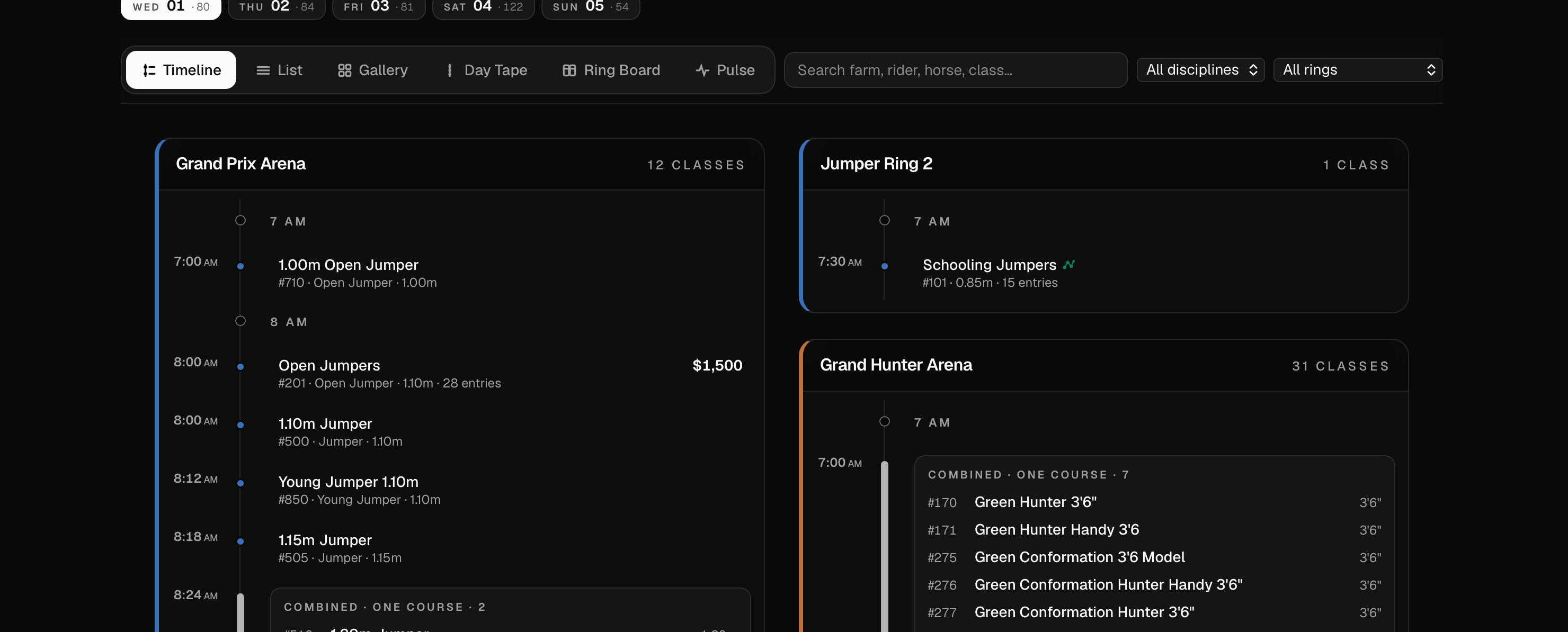Click the "#101 · 0.85m · 15 entries" details

coord(990,283)
